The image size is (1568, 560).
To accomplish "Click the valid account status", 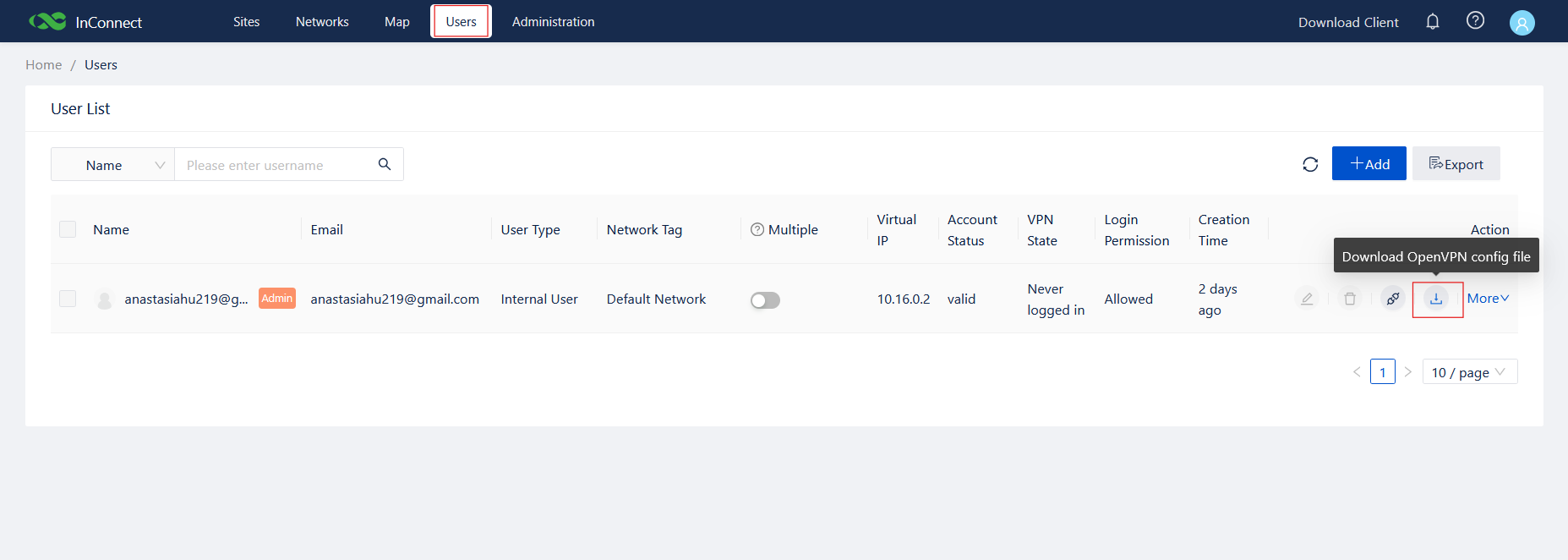I will 961,299.
